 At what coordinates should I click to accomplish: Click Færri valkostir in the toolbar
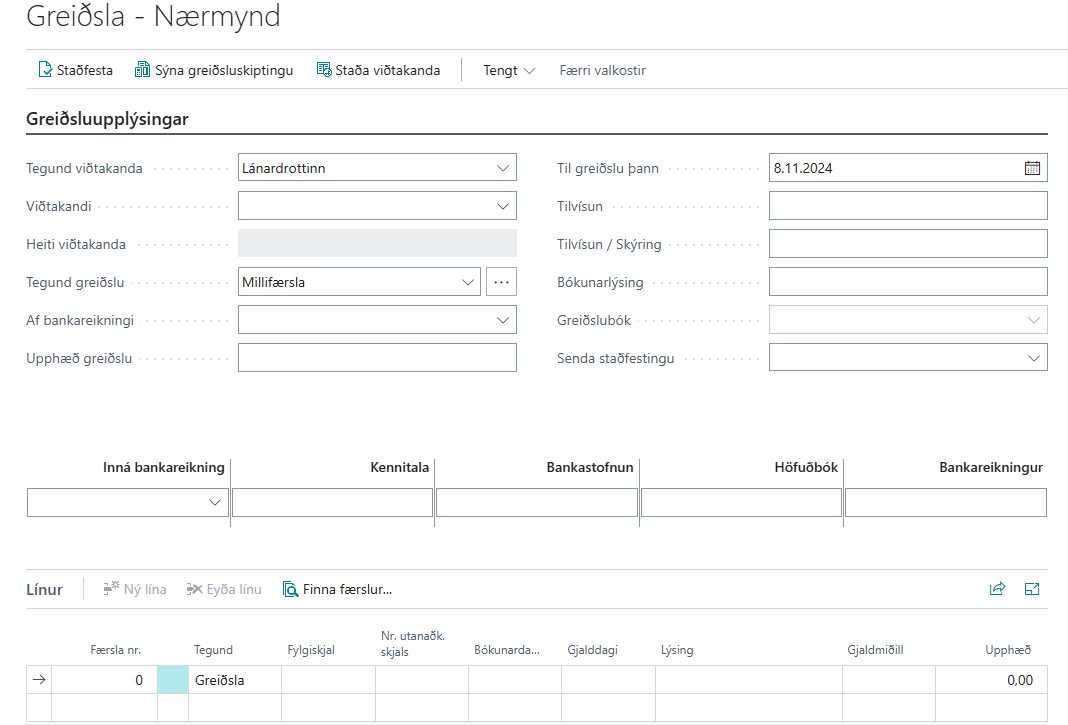click(602, 70)
